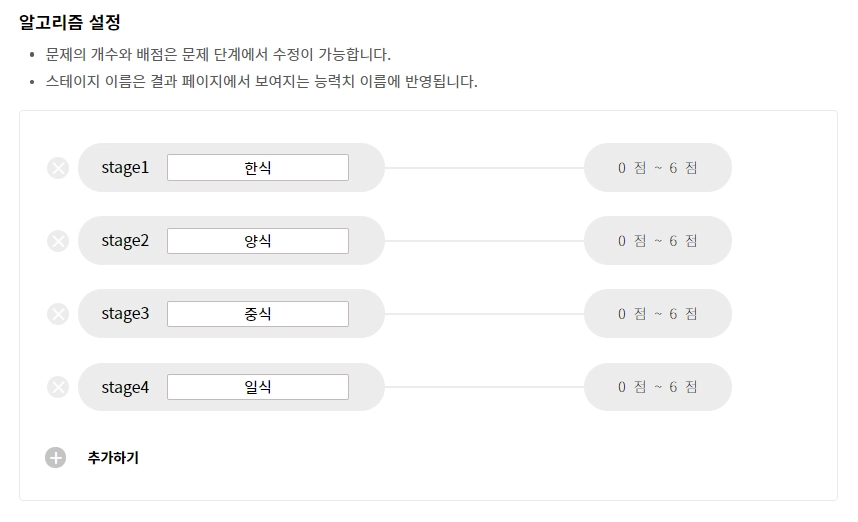The height and width of the screenshot is (522, 858).
Task: Select the stage4 label text
Action: 125,387
